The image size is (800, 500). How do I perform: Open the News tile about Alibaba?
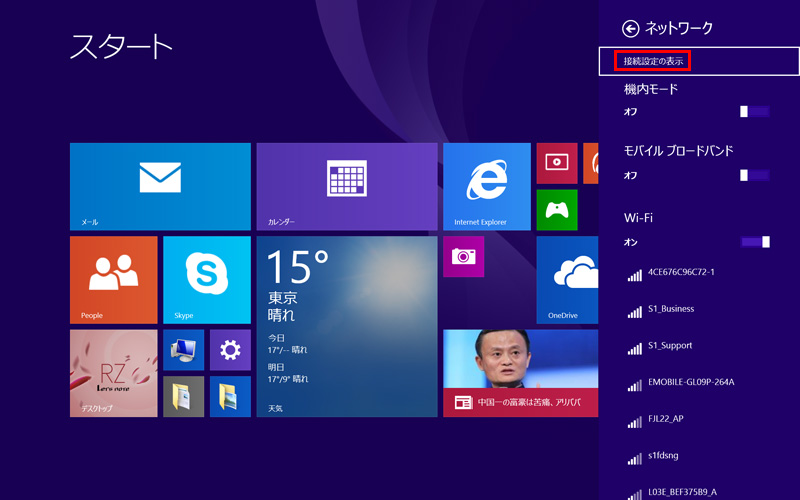[520, 373]
